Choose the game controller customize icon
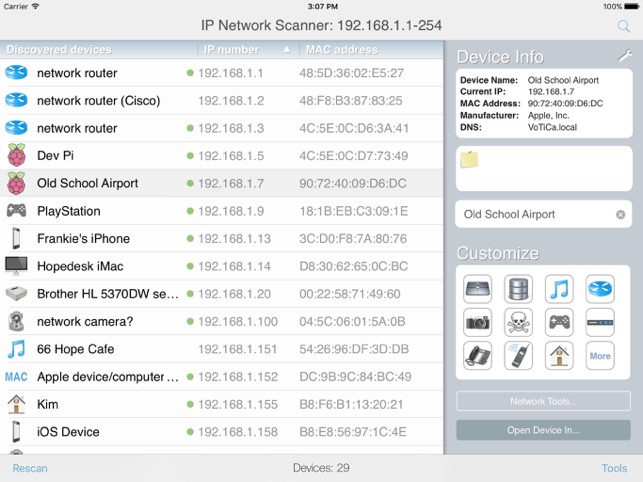 [559, 322]
